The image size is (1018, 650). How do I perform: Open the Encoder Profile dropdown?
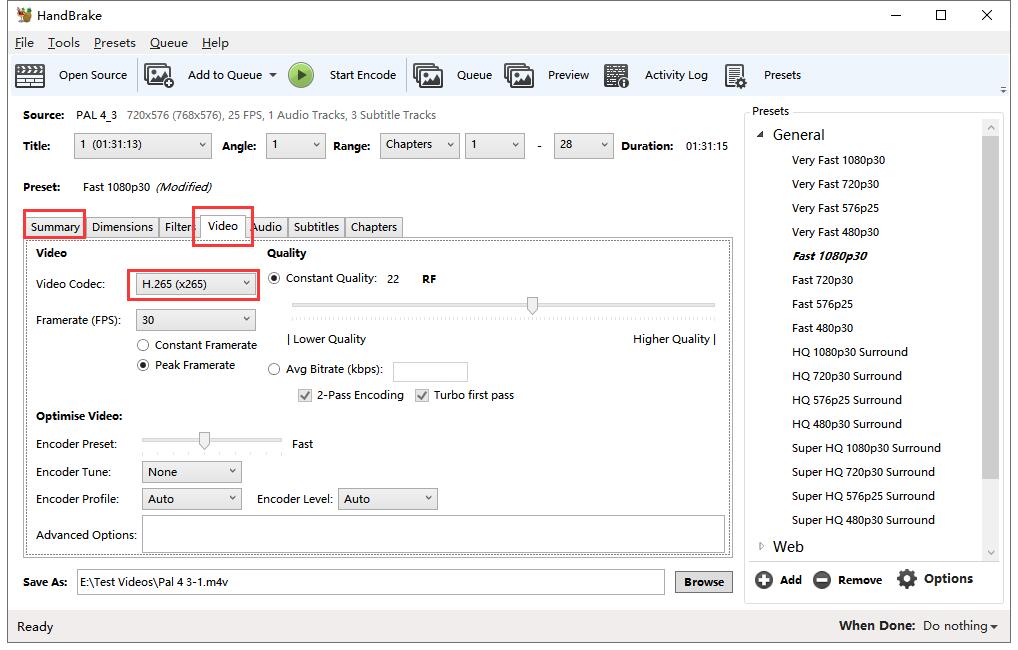point(192,499)
